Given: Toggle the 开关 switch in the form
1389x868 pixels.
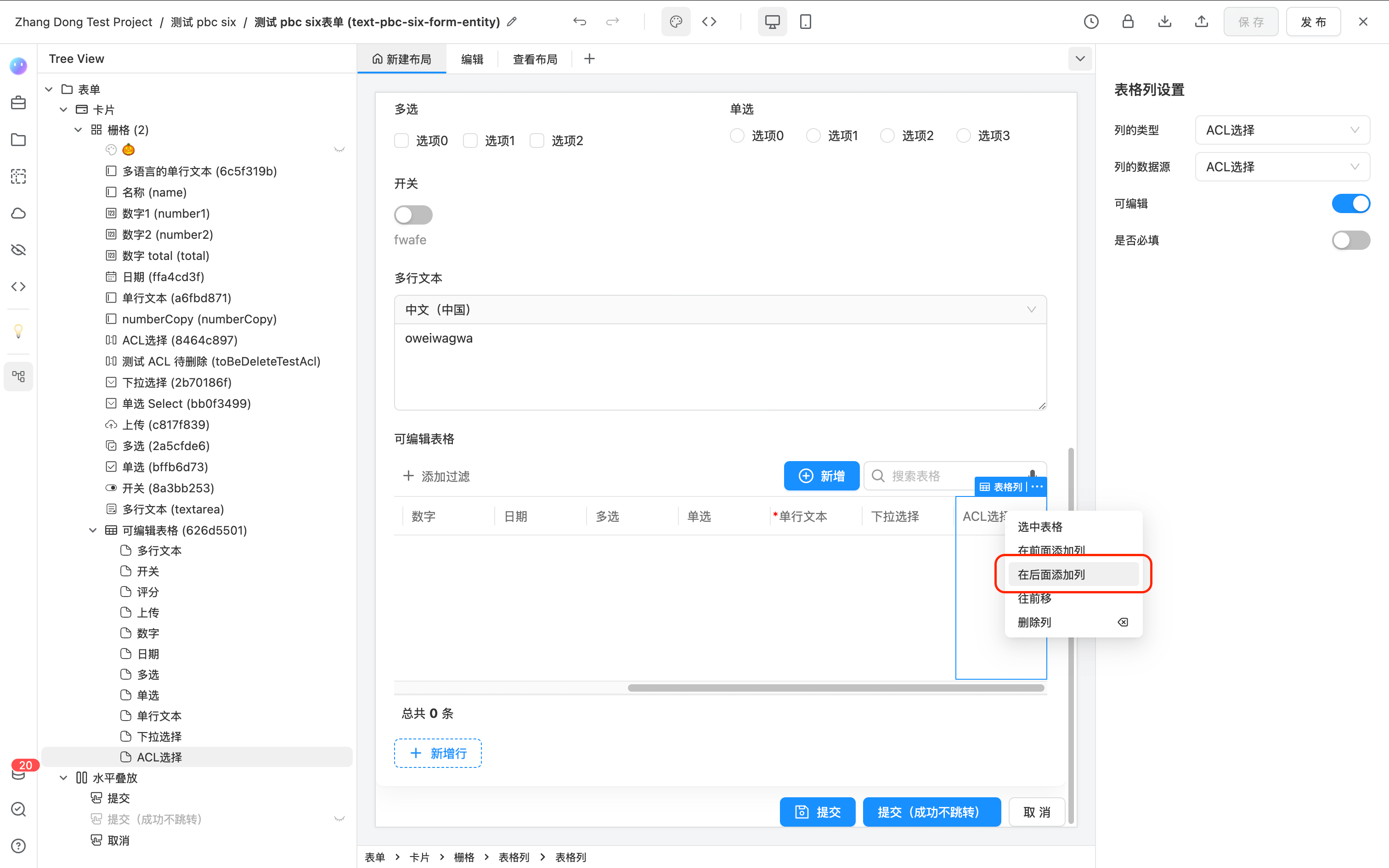Looking at the screenshot, I should coord(413,215).
